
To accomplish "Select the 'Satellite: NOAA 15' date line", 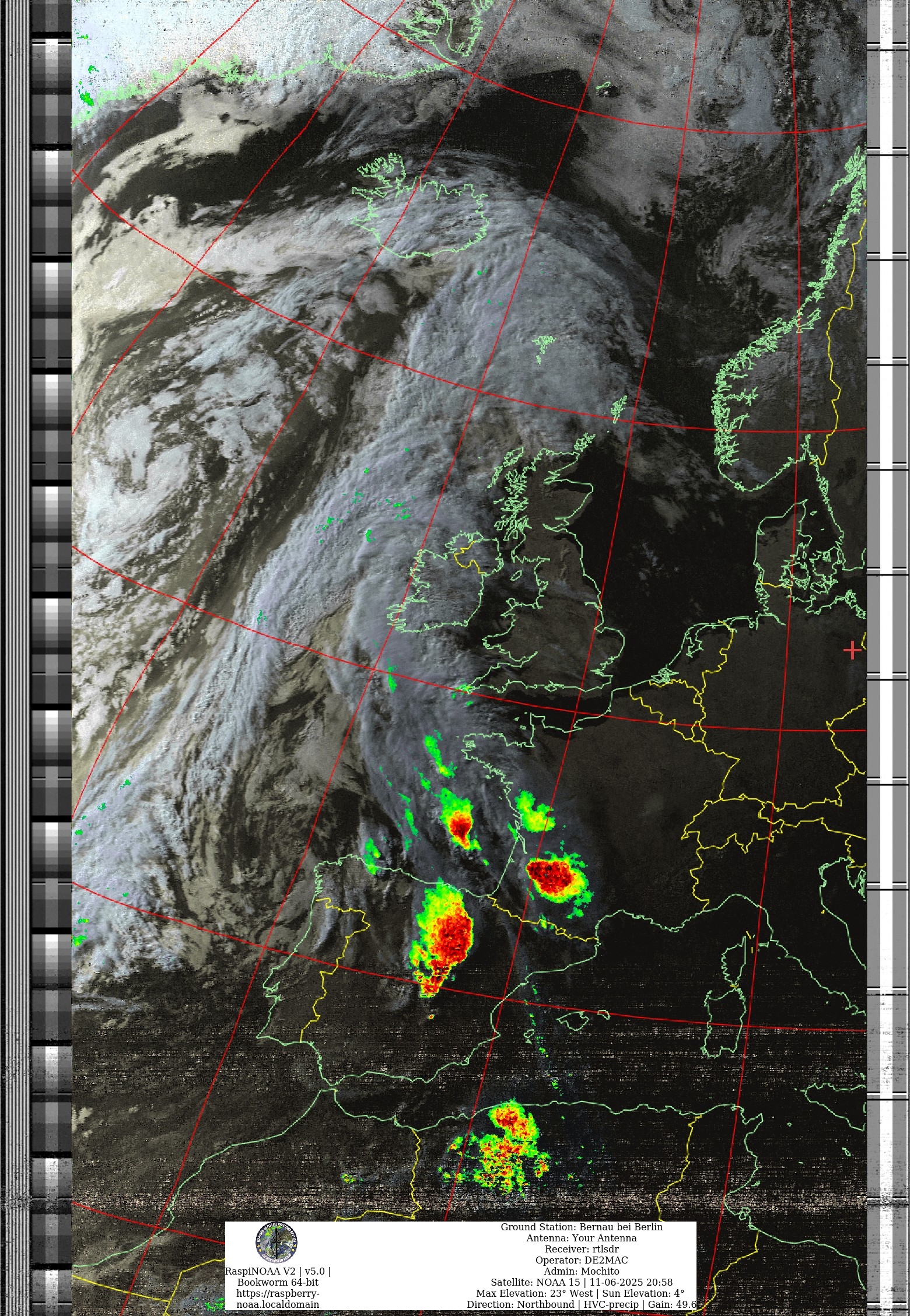I will click(582, 1282).
